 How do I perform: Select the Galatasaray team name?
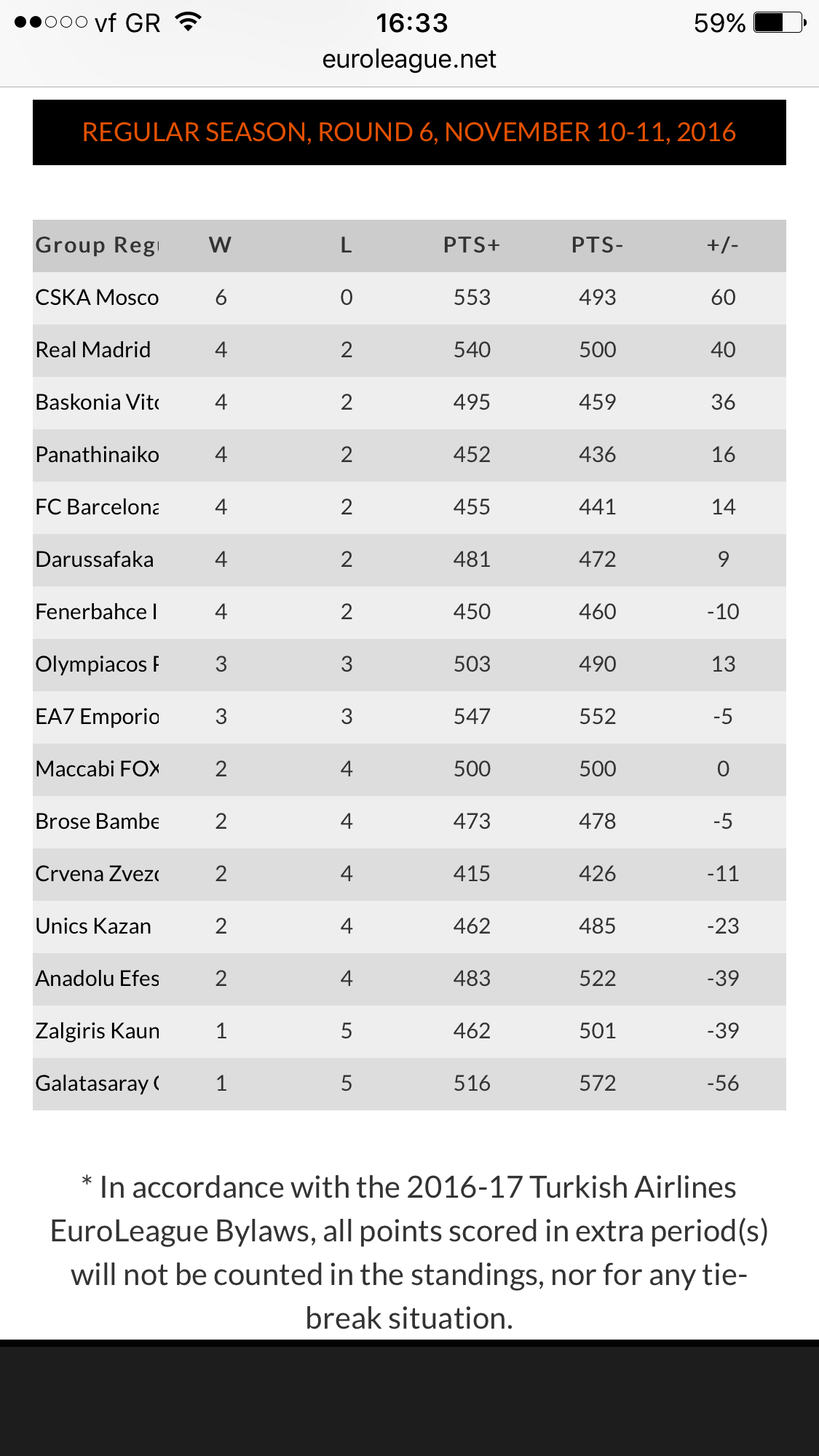[97, 1083]
